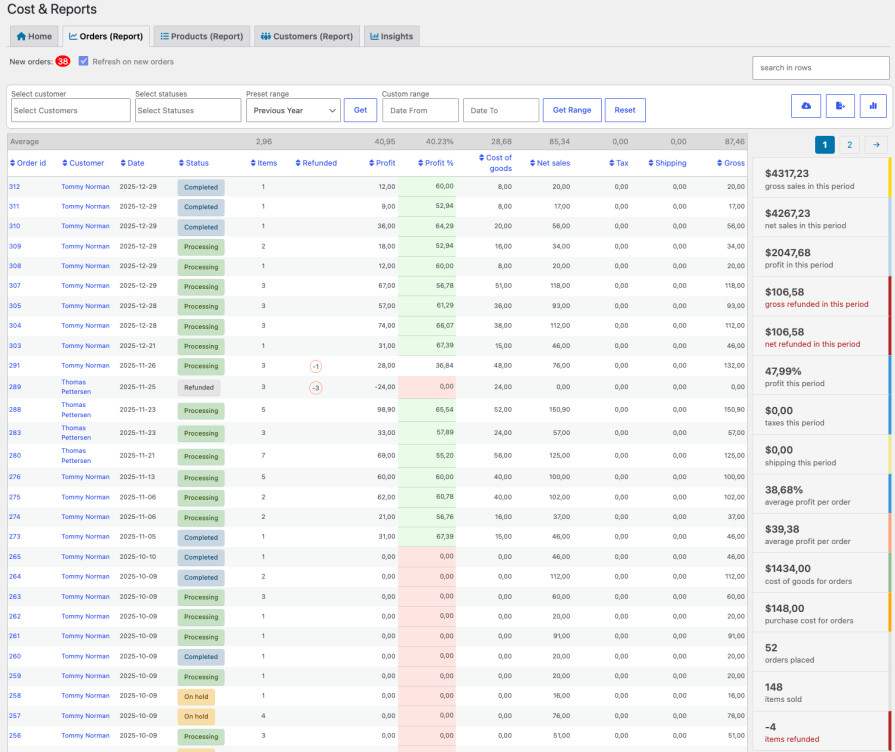This screenshot has height=752, width=895.
Task: Sort by Status column
Action: pyautogui.click(x=193, y=163)
